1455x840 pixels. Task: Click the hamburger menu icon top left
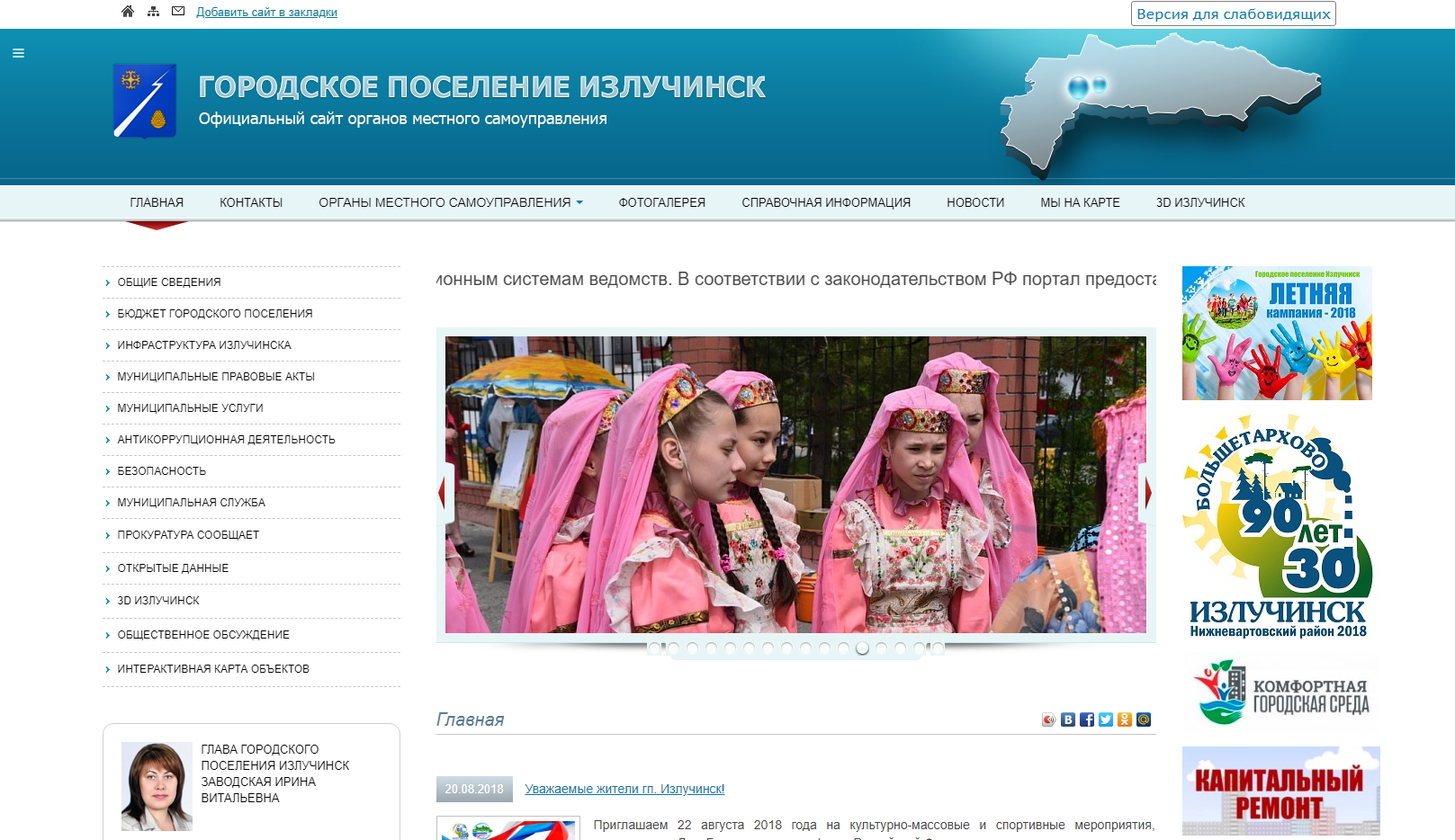pos(19,53)
